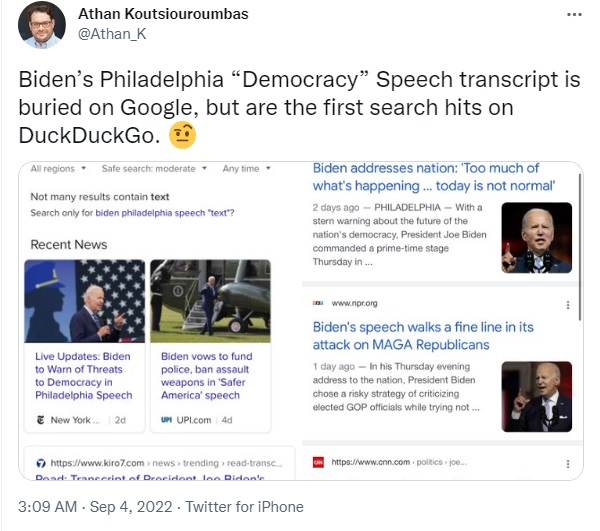Click the search results vertical scrollbar
The image size is (600, 531).
click(580, 247)
